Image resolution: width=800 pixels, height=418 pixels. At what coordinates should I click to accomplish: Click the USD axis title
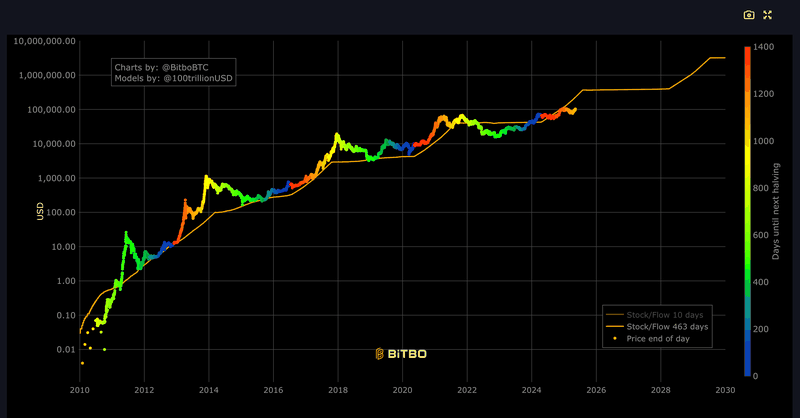40,211
